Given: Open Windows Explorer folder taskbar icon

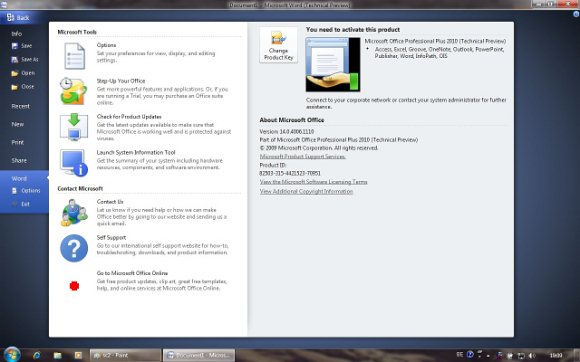Looking at the screenshot, I should pyautogui.click(x=58, y=355).
